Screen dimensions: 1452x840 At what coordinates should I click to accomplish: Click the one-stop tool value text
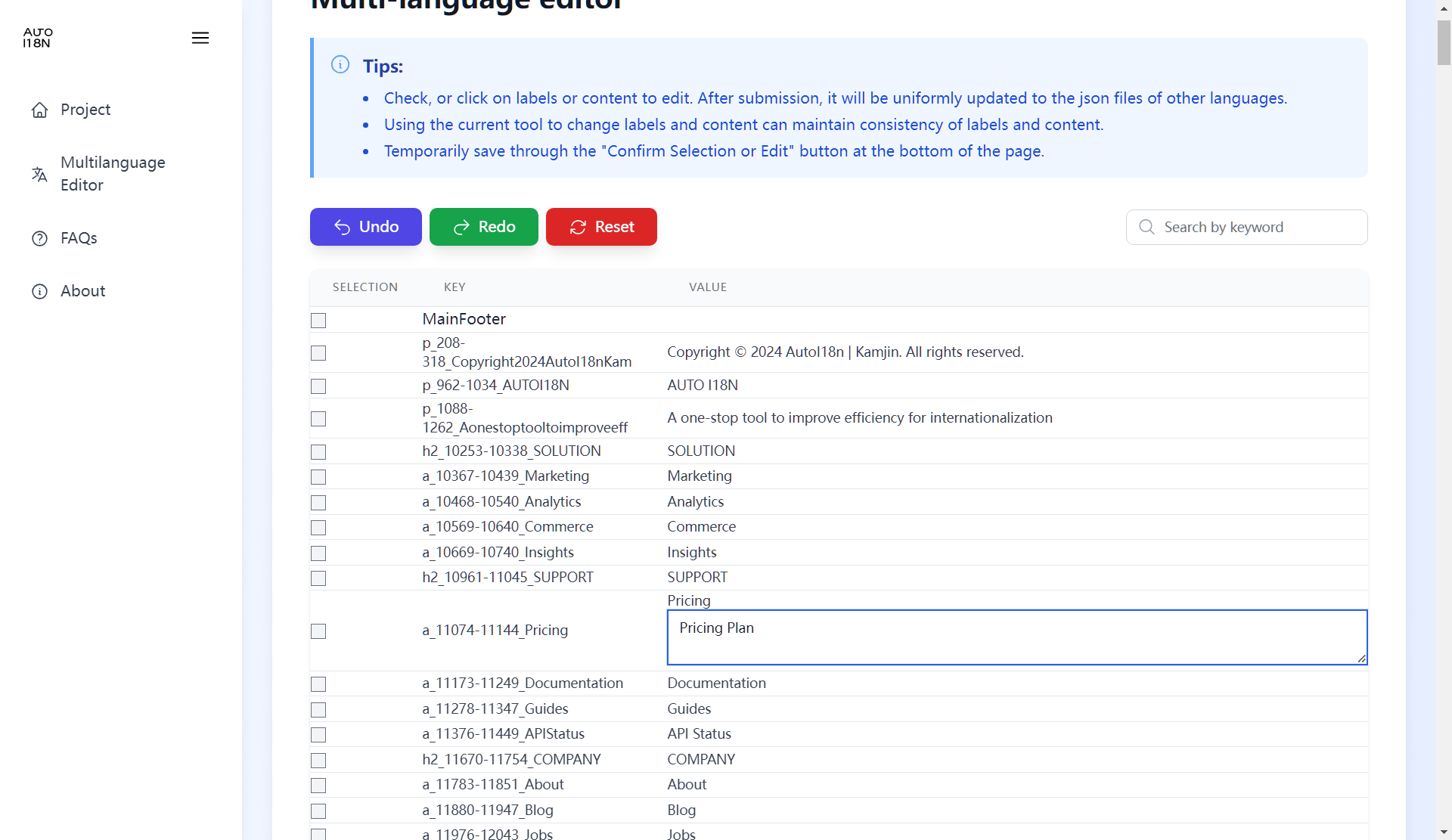coord(860,417)
